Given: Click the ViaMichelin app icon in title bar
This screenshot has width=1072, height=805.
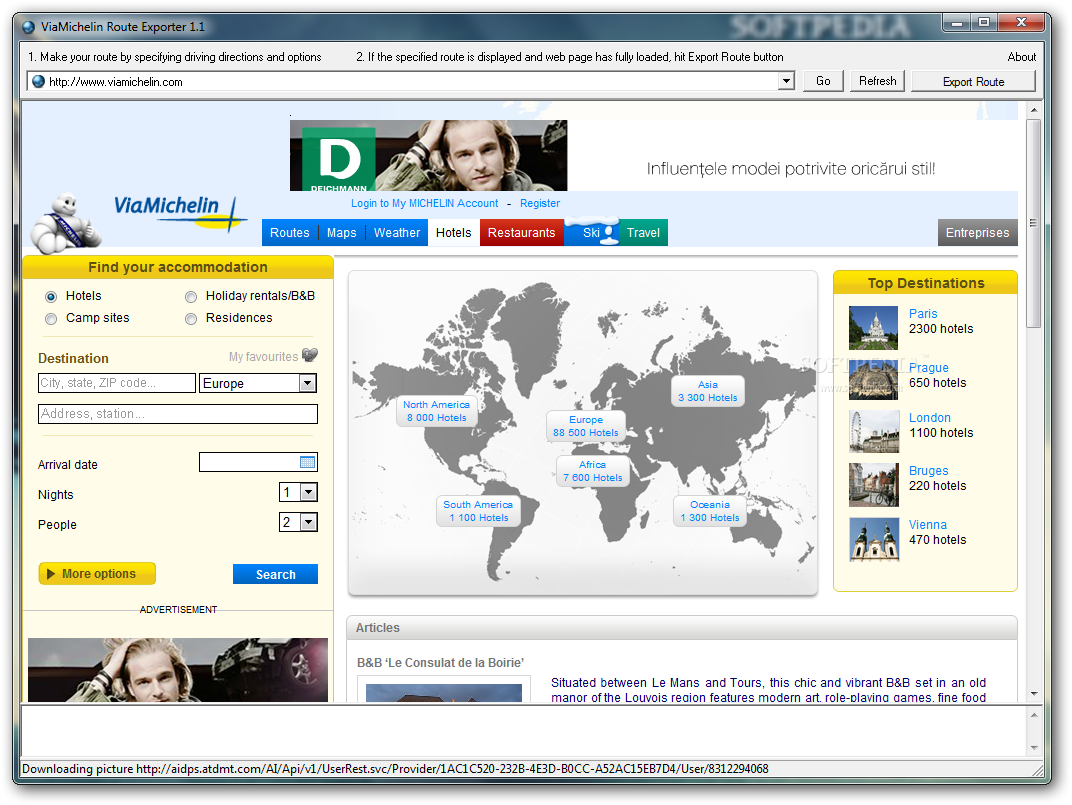Looking at the screenshot, I should (x=29, y=27).
